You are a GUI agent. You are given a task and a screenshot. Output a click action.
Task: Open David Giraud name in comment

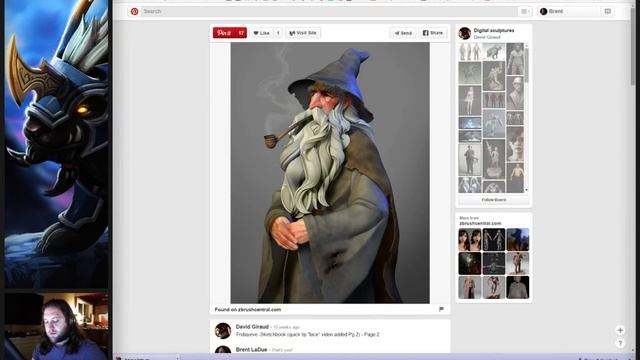tap(252, 327)
